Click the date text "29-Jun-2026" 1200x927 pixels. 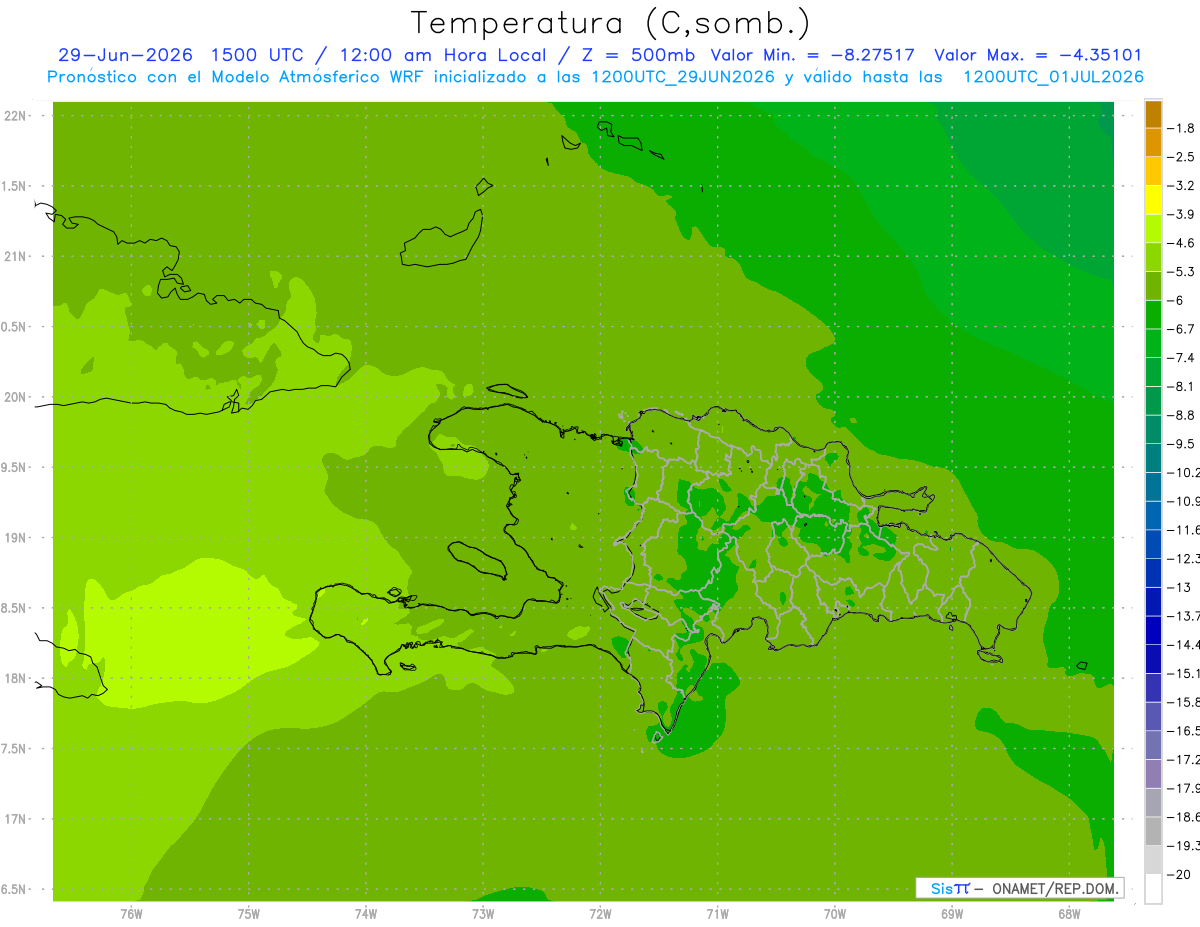click(125, 56)
